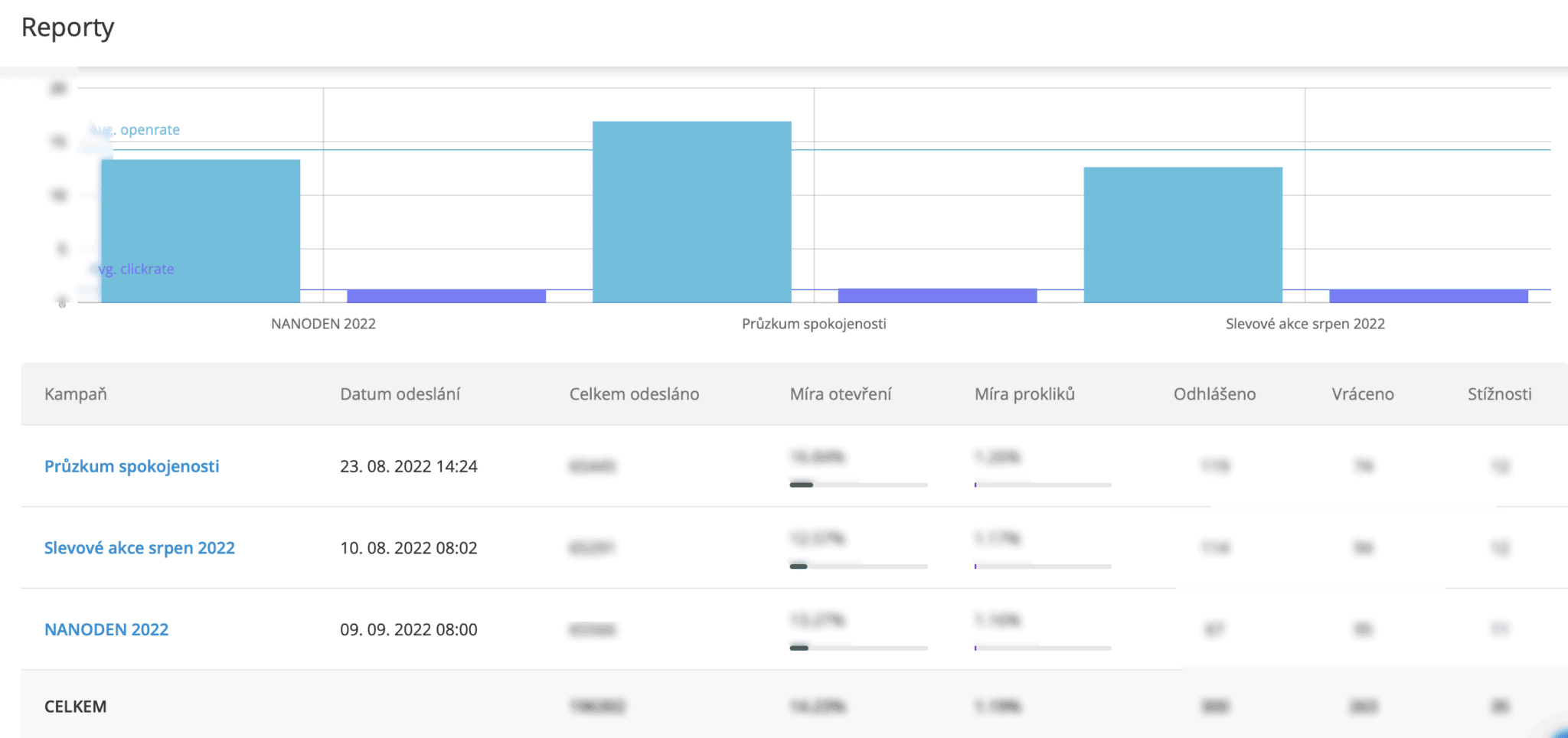Screen dimensions: 1568x738
Task: Click the Stížnosti column header
Action: (1499, 394)
